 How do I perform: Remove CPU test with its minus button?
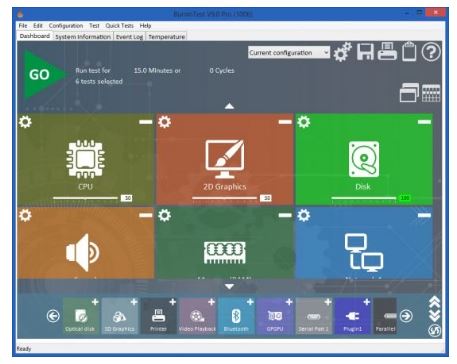click(x=146, y=122)
